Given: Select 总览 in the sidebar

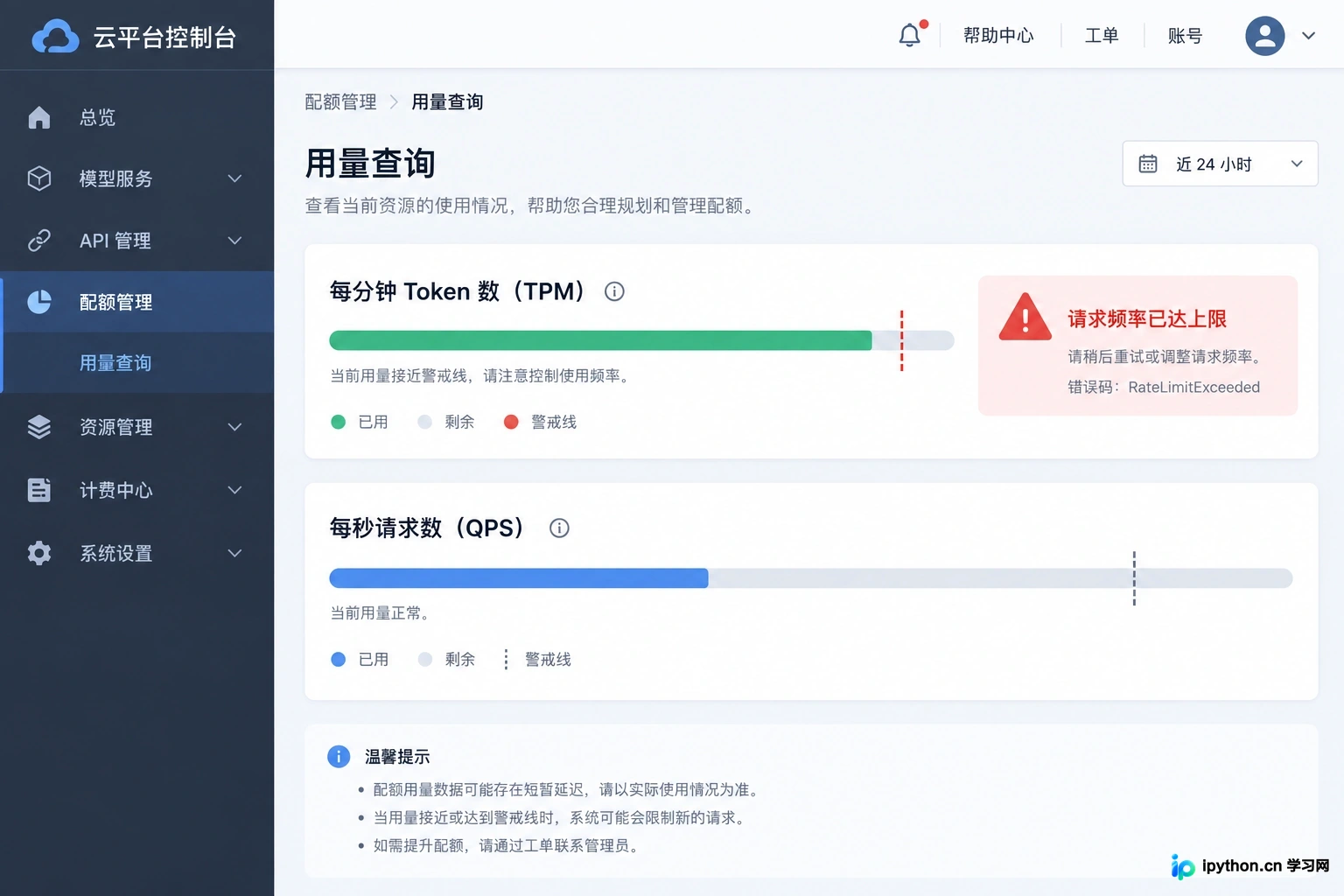Looking at the screenshot, I should point(137,117).
